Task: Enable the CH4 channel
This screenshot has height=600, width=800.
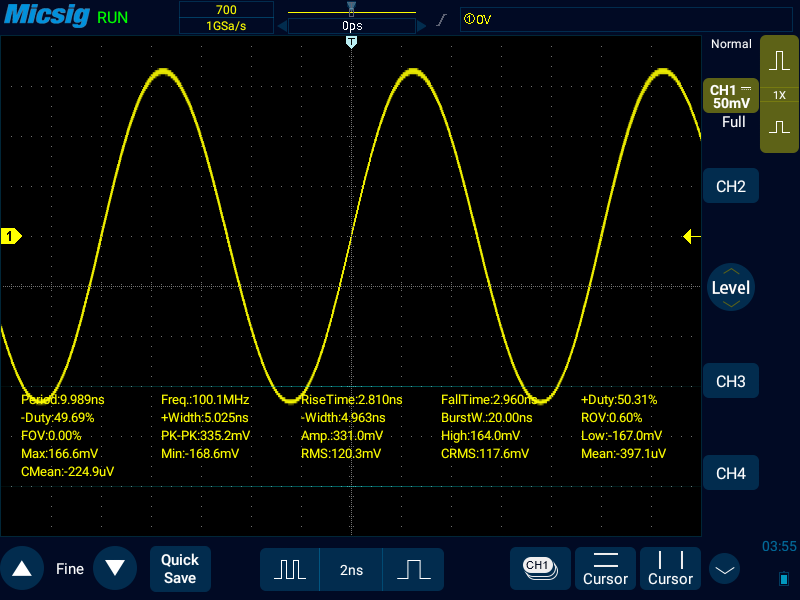Action: pos(731,473)
